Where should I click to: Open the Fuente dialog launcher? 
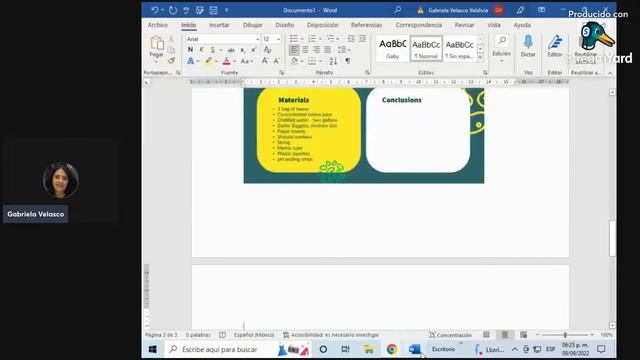coord(282,73)
